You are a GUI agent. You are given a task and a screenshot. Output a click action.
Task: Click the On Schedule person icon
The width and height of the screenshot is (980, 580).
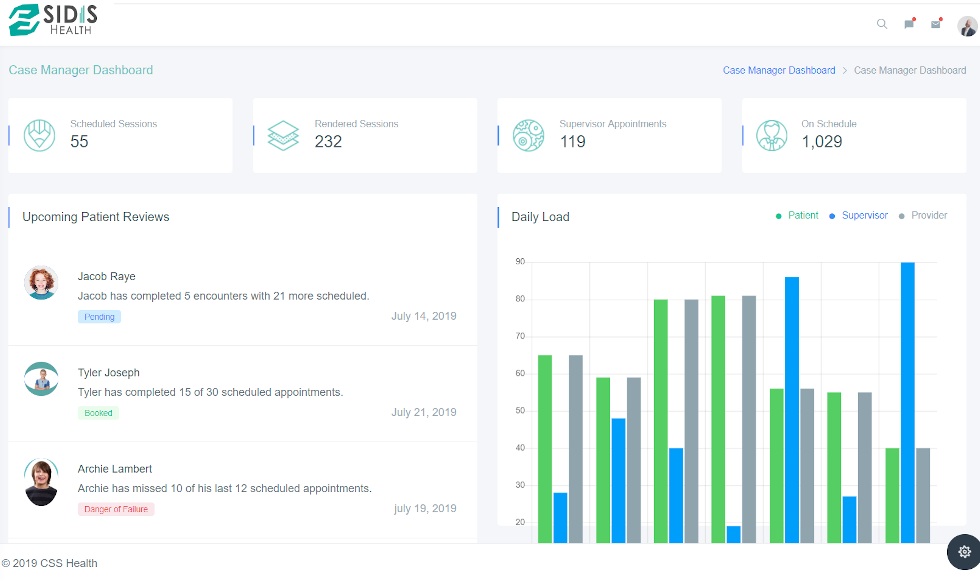[x=772, y=135]
